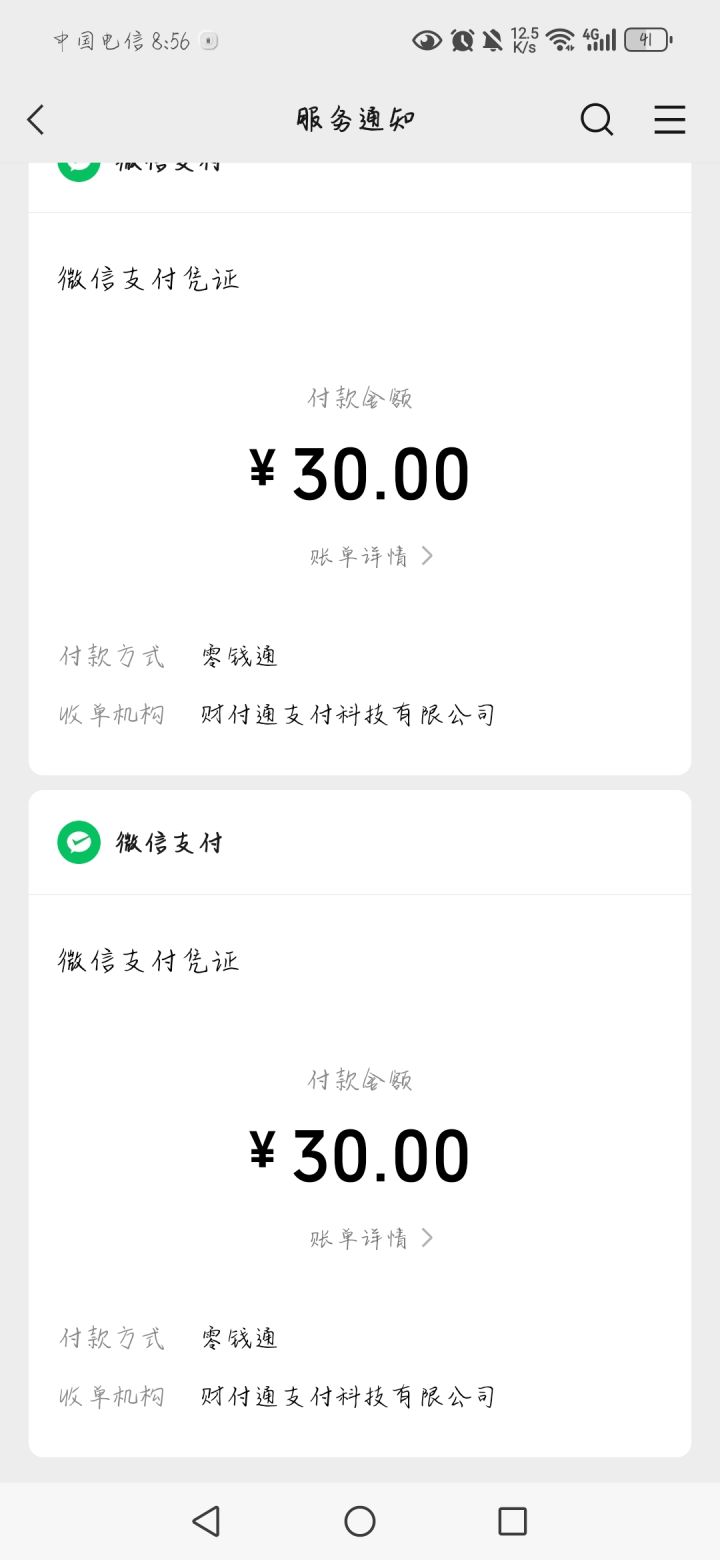Tap the back arrow in header

pyautogui.click(x=36, y=120)
